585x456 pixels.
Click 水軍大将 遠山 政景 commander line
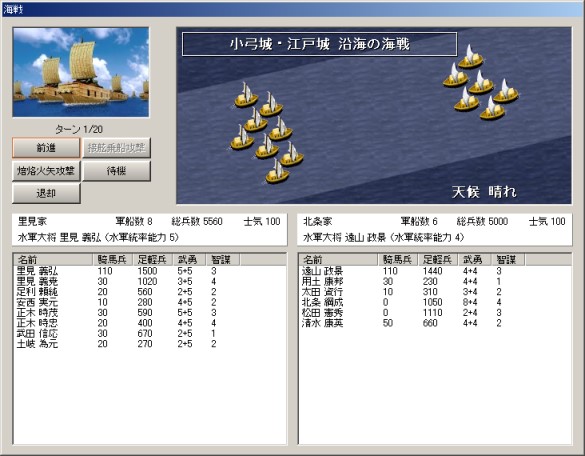point(383,237)
